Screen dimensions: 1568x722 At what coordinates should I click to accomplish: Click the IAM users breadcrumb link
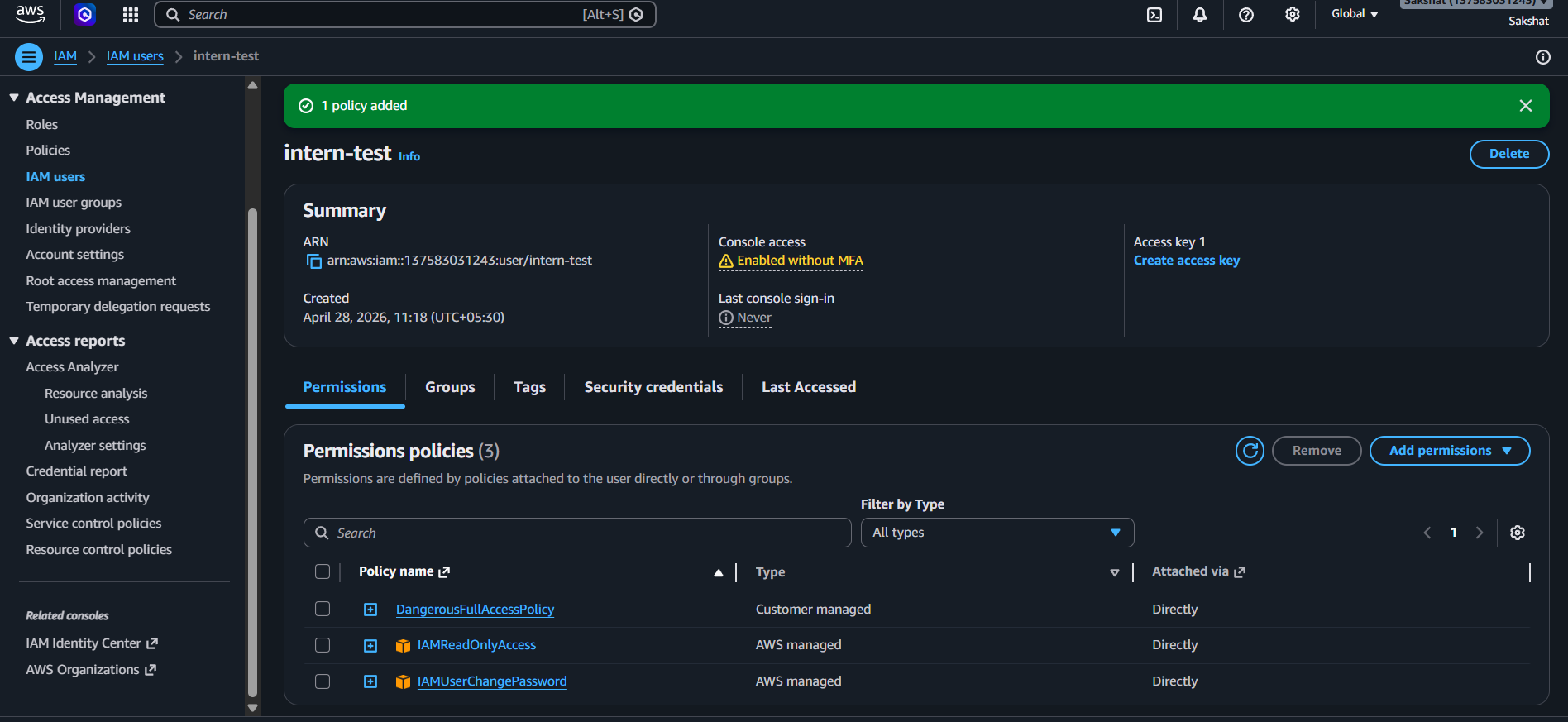coord(135,56)
